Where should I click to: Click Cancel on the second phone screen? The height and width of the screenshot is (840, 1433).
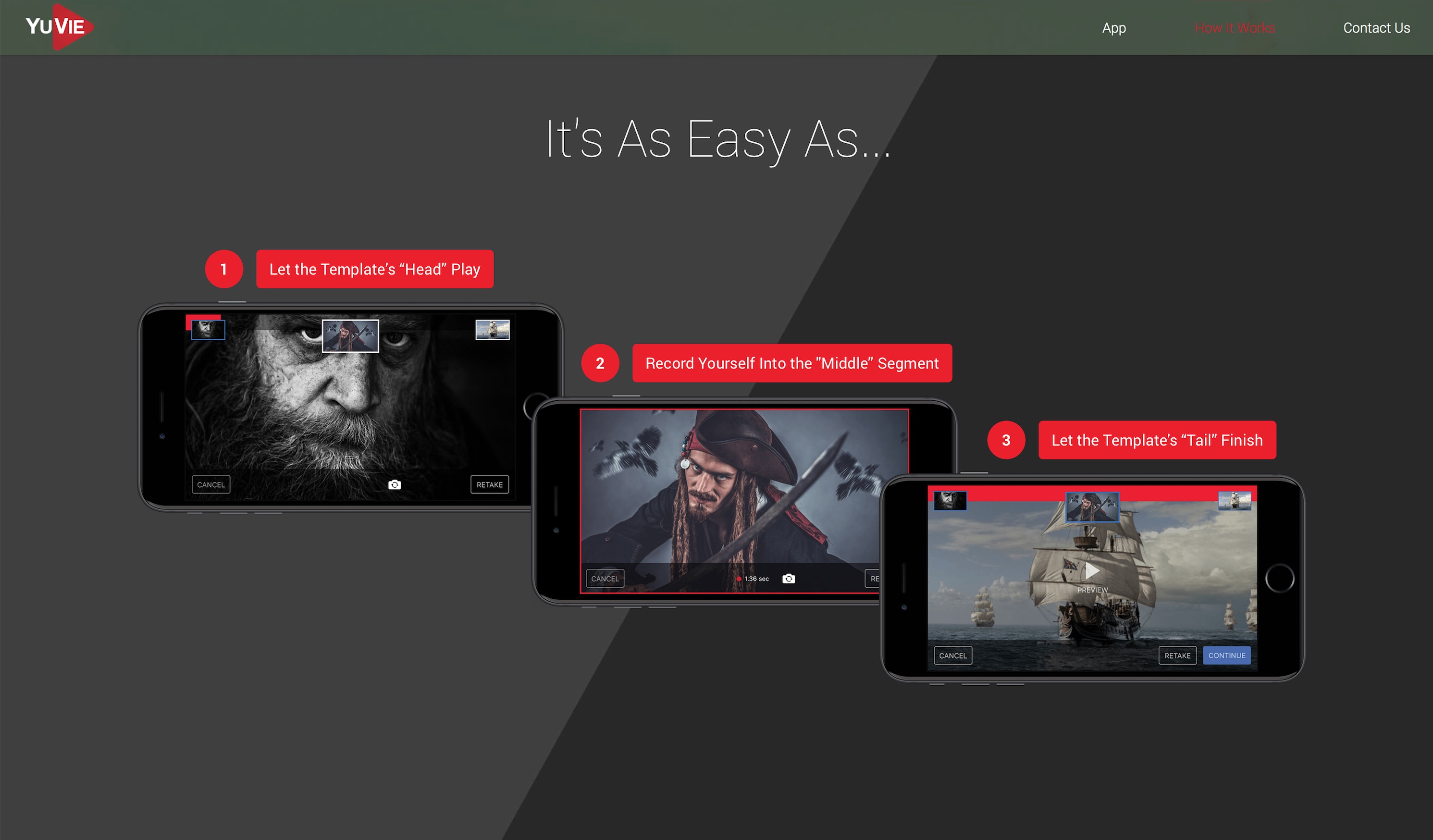pyautogui.click(x=605, y=579)
